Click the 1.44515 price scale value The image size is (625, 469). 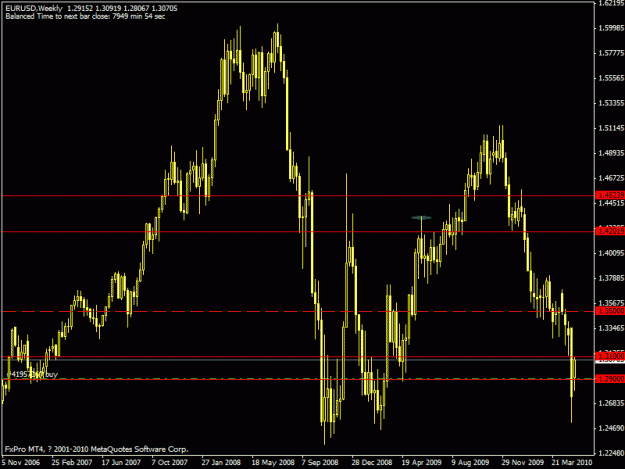611,203
